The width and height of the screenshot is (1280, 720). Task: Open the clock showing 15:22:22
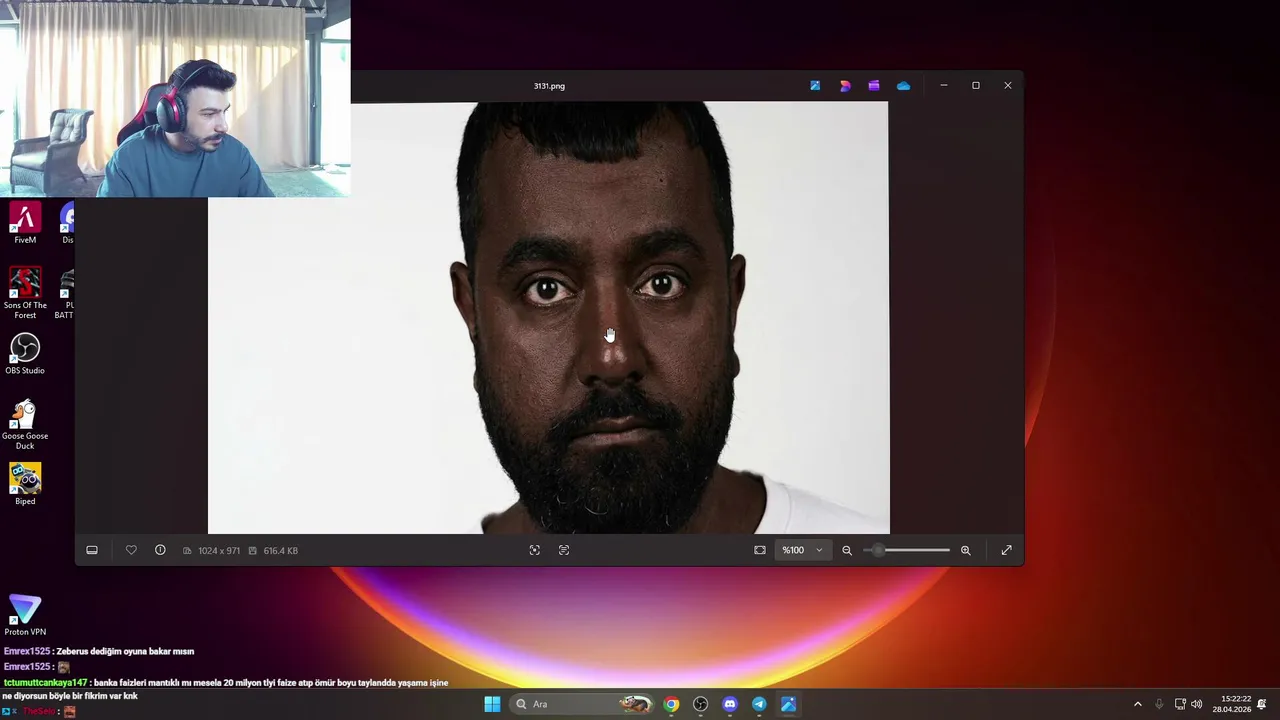point(1232,704)
